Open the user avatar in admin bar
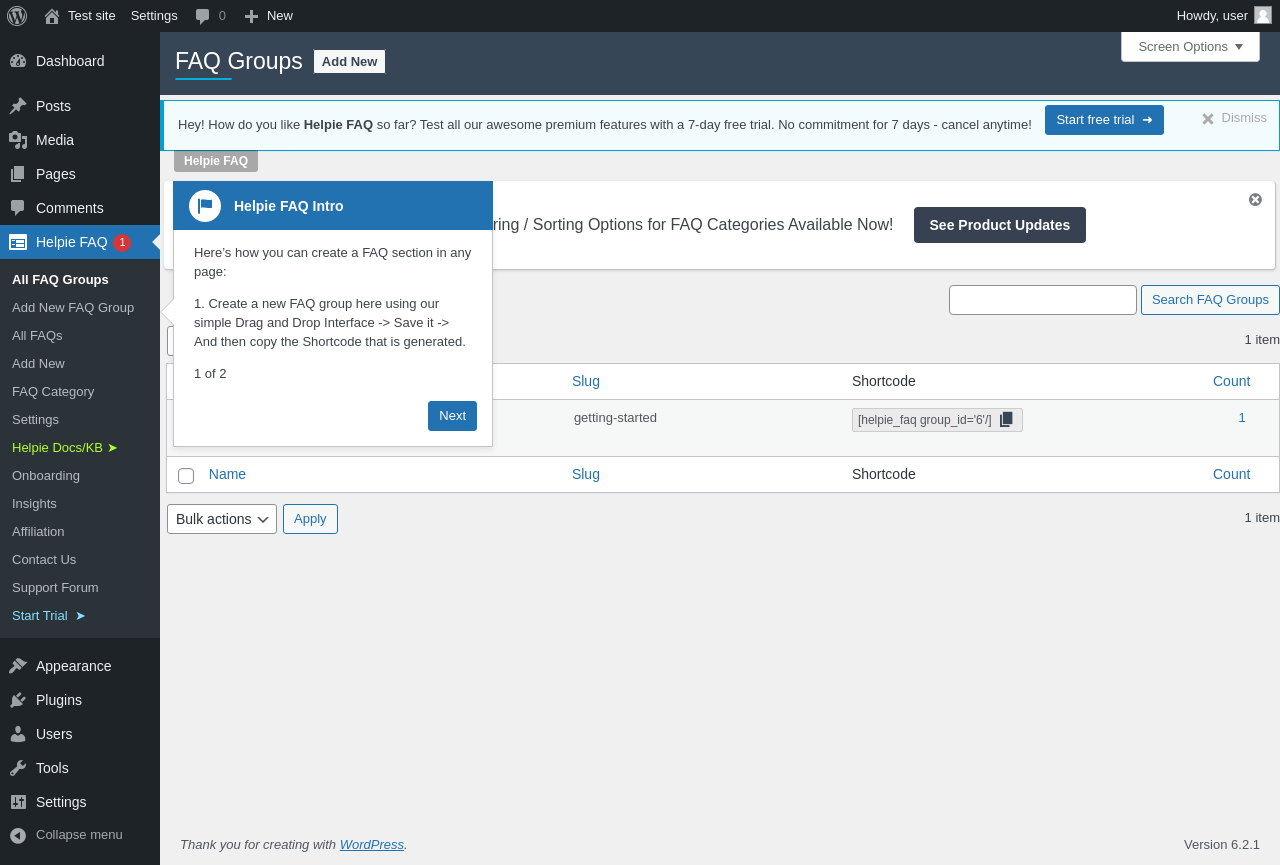Viewport: 1280px width, 865px height. 1263,15
